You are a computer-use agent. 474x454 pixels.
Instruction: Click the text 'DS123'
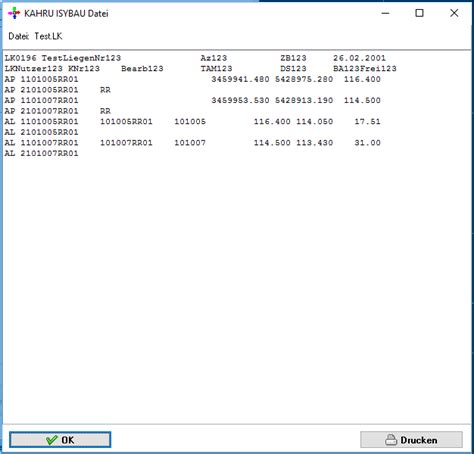pos(293,69)
